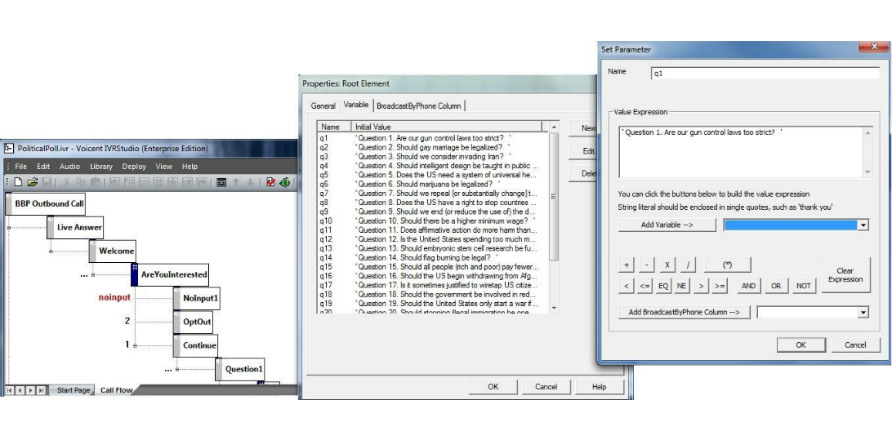892x440 pixels.
Task: Open the Help menu
Action: click(x=189, y=167)
